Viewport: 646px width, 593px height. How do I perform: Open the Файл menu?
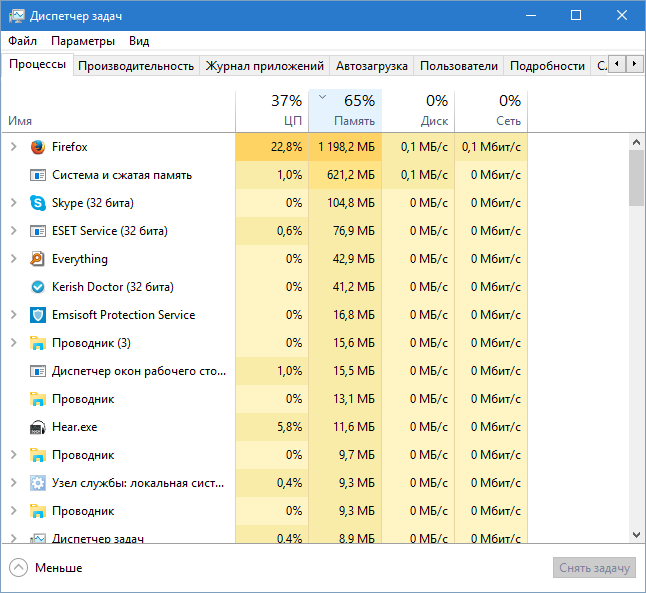click(22, 41)
